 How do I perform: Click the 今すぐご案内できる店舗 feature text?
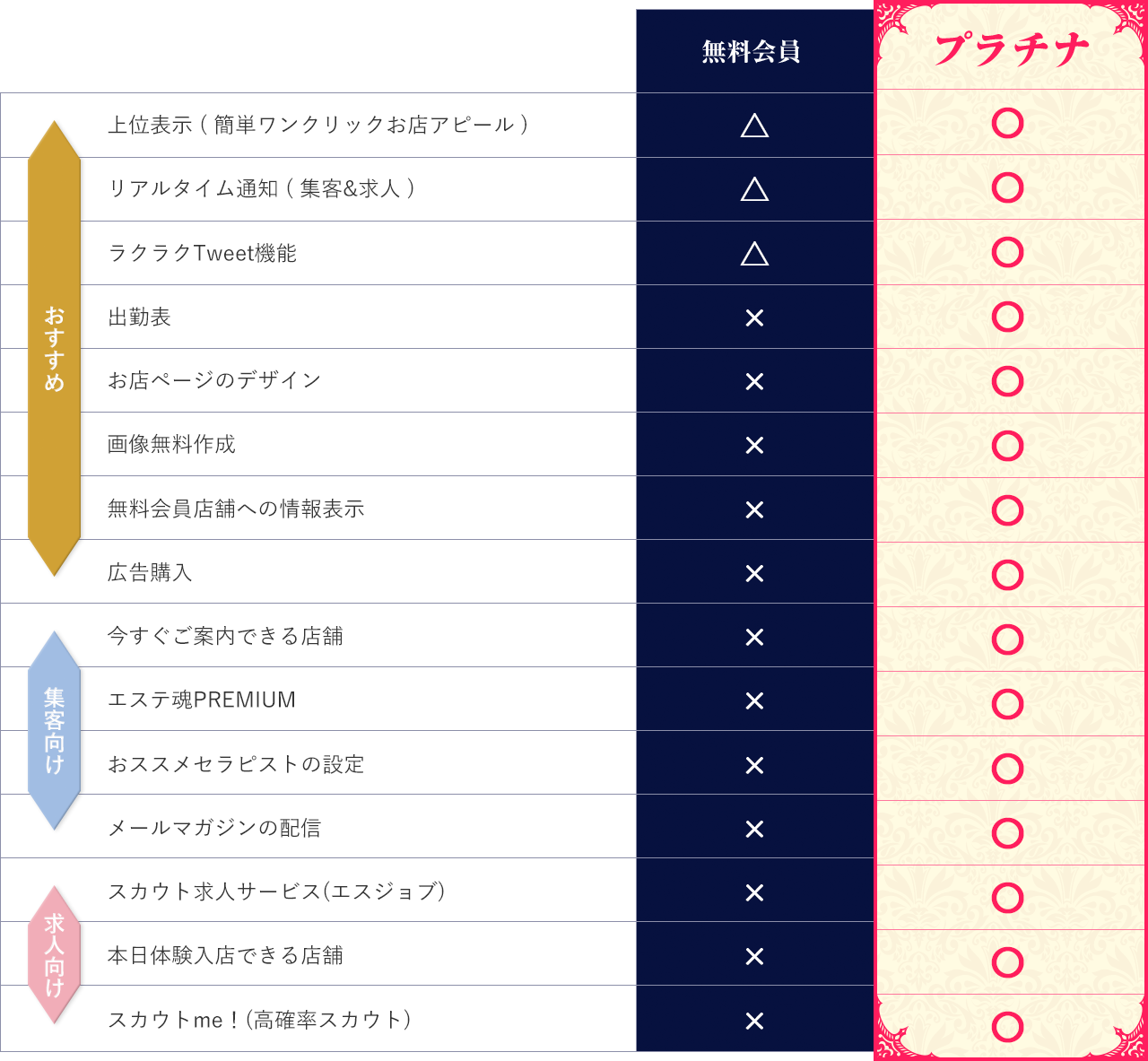pos(225,636)
